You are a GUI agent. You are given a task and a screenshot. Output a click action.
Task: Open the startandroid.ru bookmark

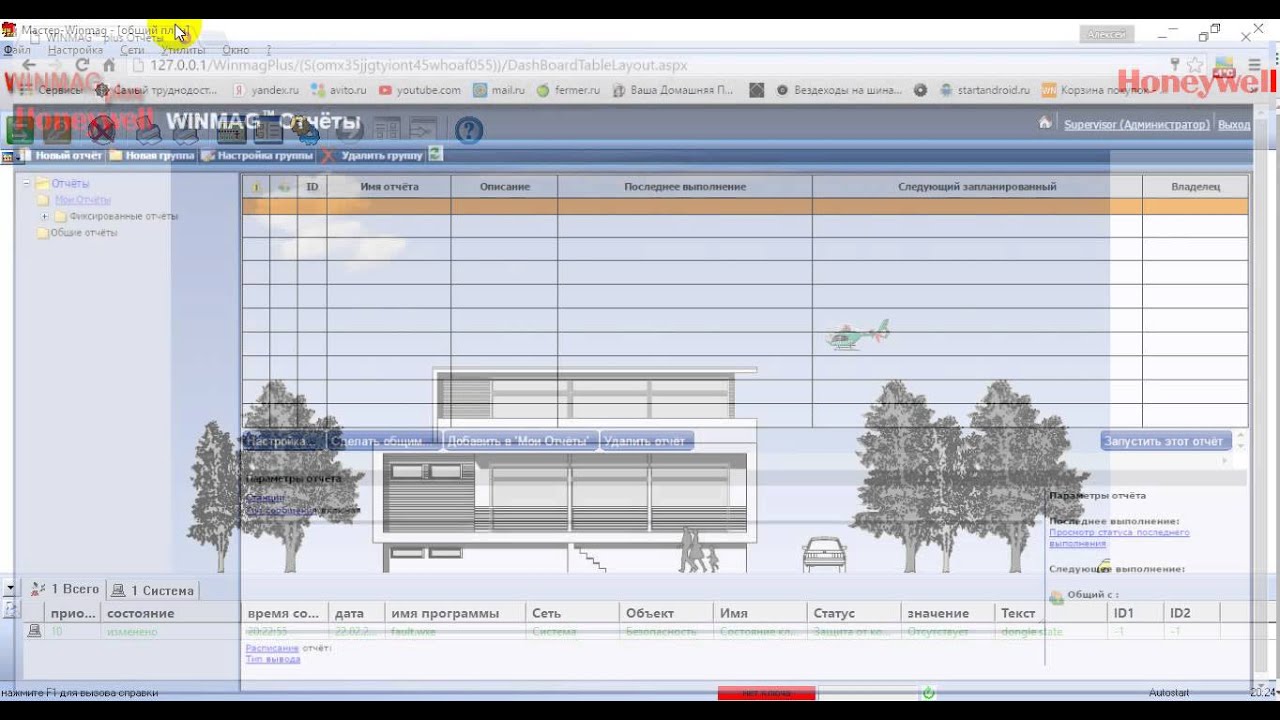[x=985, y=90]
